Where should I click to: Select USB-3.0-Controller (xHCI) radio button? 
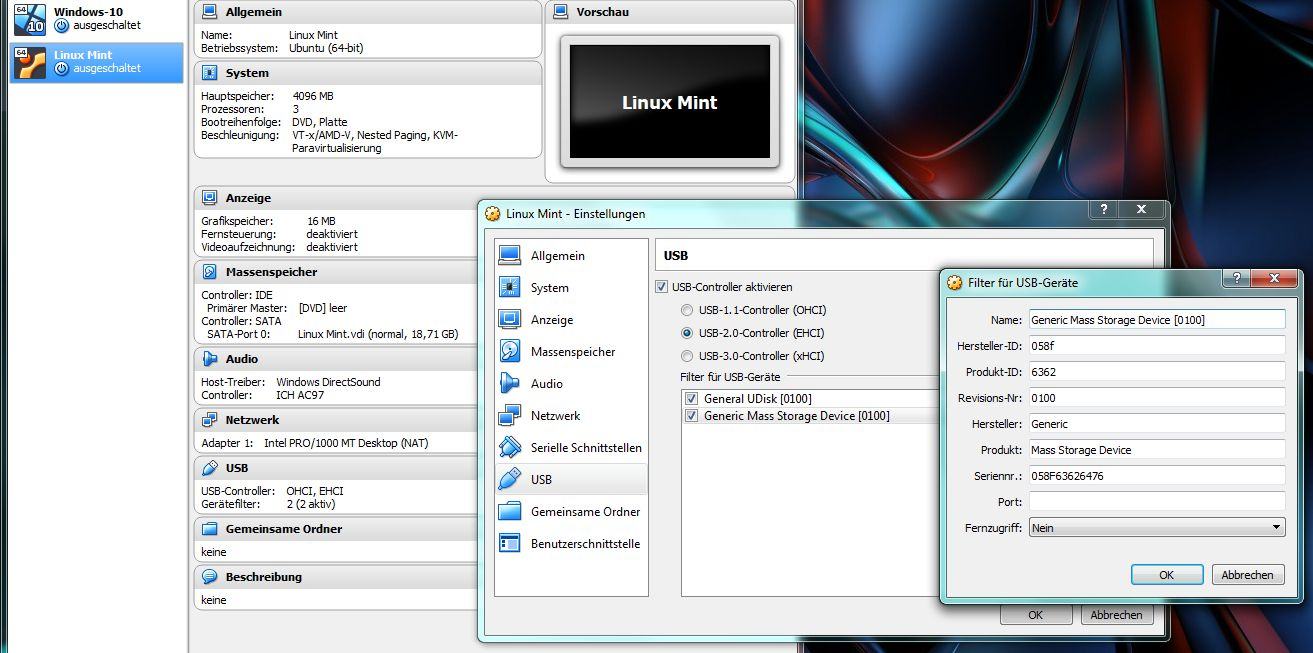click(x=687, y=356)
